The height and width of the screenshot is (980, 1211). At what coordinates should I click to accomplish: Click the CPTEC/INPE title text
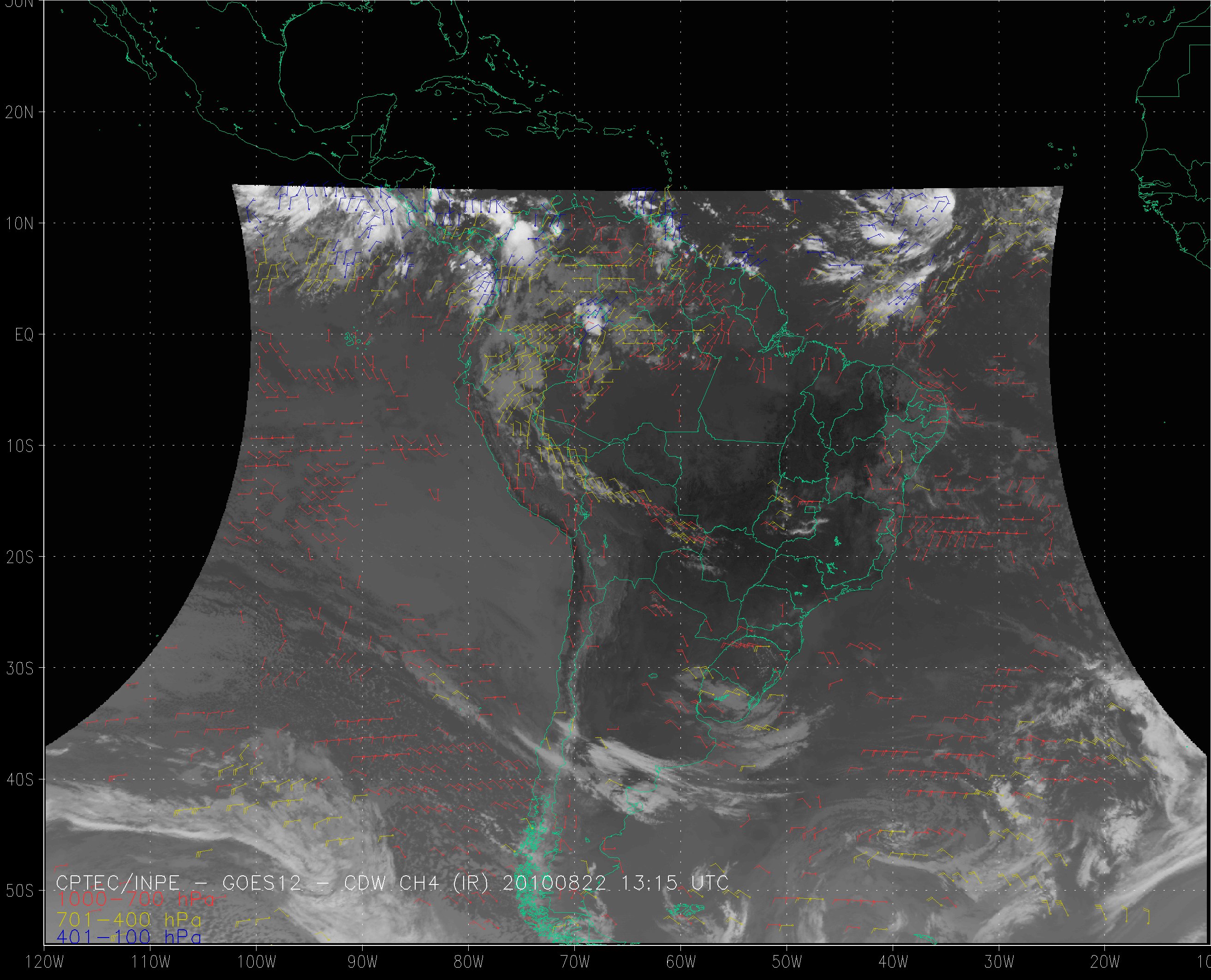coord(118,883)
